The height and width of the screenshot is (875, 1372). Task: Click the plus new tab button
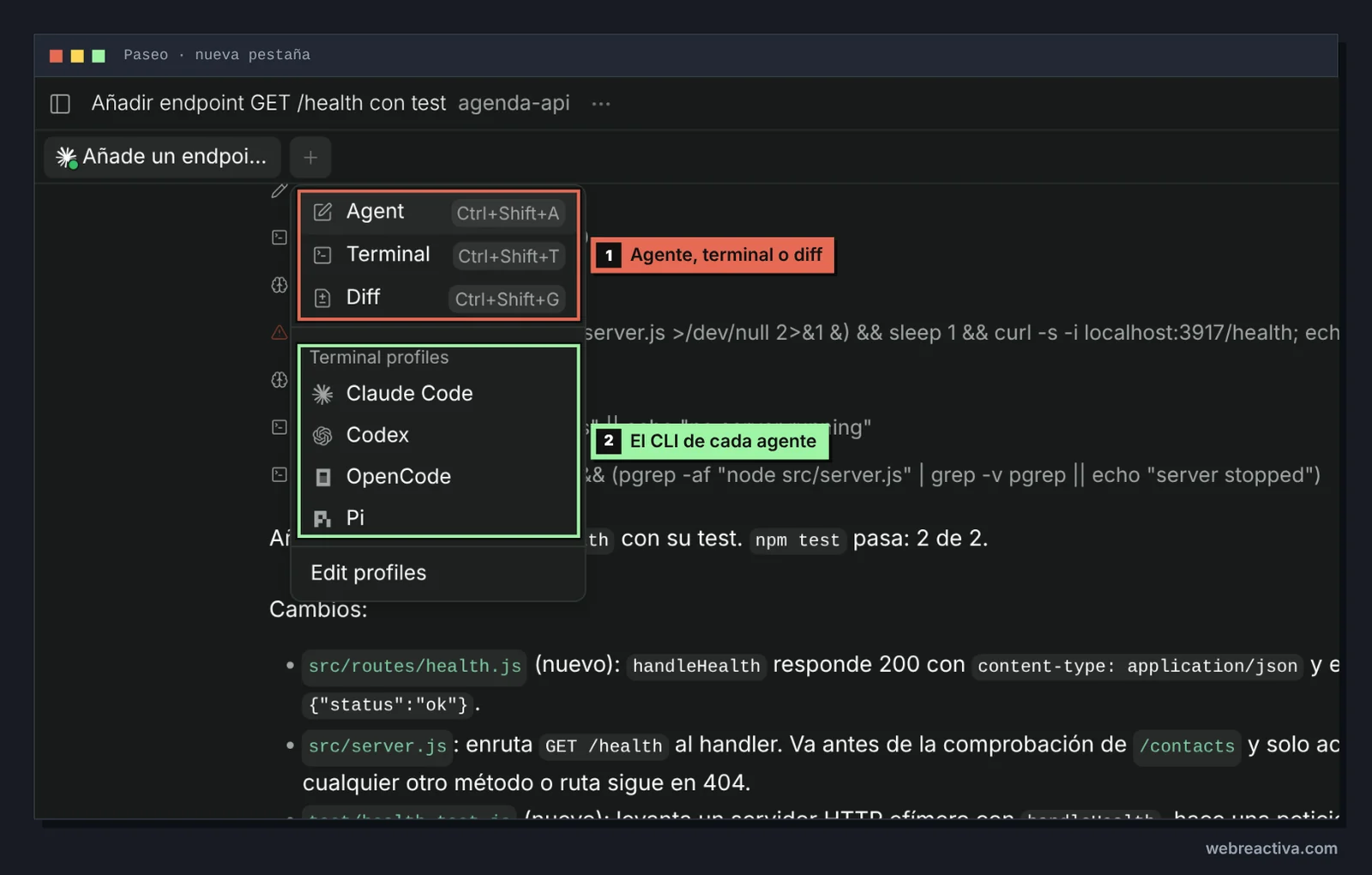click(x=310, y=157)
